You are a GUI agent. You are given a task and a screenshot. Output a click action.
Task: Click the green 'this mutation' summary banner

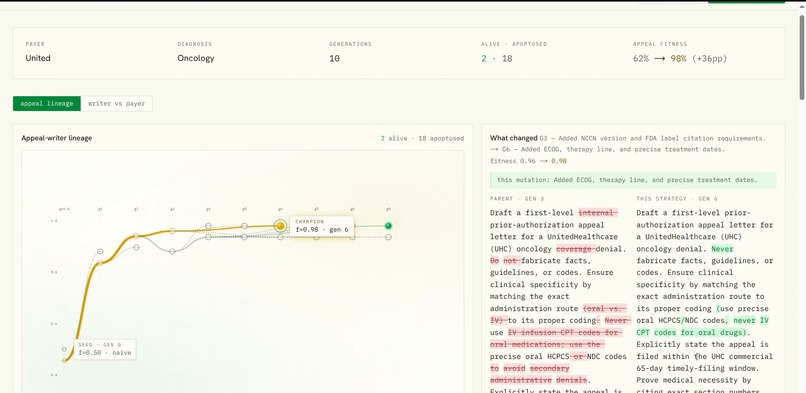coord(633,180)
